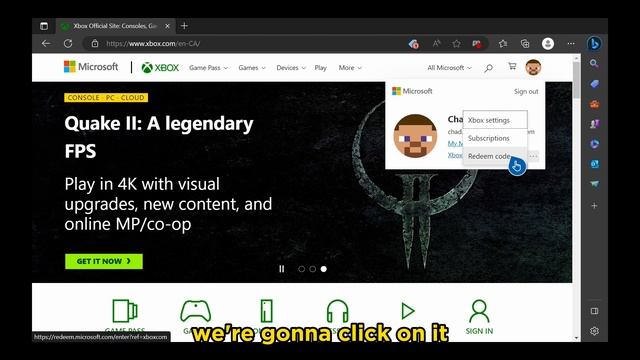Image resolution: width=640 pixels, height=360 pixels.
Task: Open the Favorites list icon
Action: 503,43
